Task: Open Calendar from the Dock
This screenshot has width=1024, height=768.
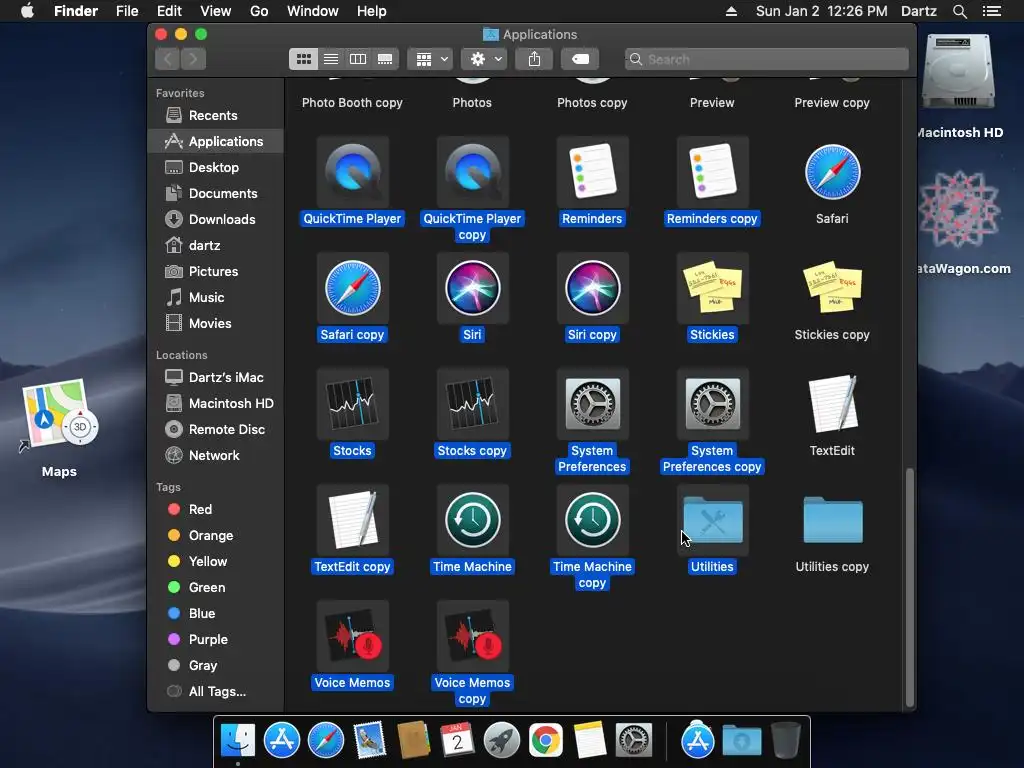Action: coord(457,741)
